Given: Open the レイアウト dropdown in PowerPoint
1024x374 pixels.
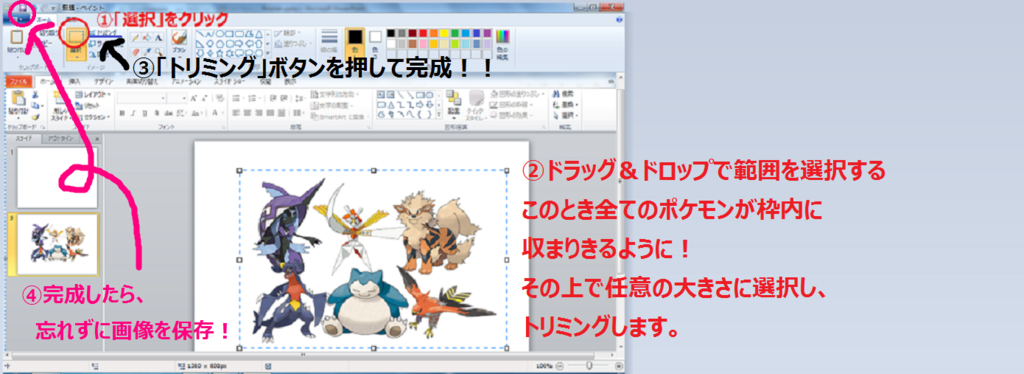Looking at the screenshot, I should coord(92,95).
